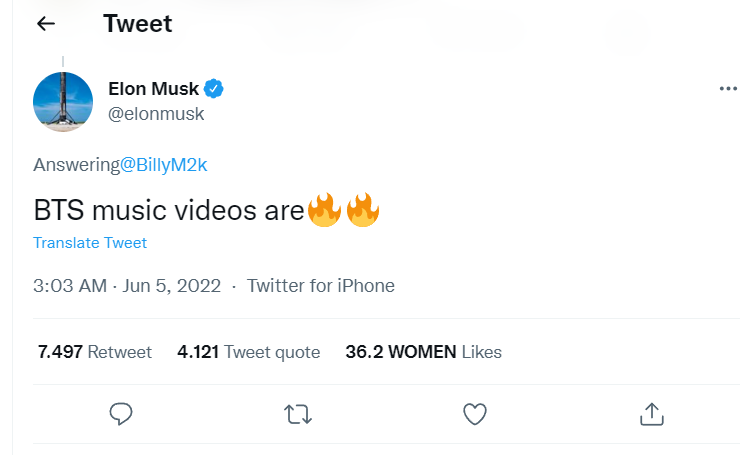
Task: Open the three-dot more options menu
Action: (x=728, y=89)
